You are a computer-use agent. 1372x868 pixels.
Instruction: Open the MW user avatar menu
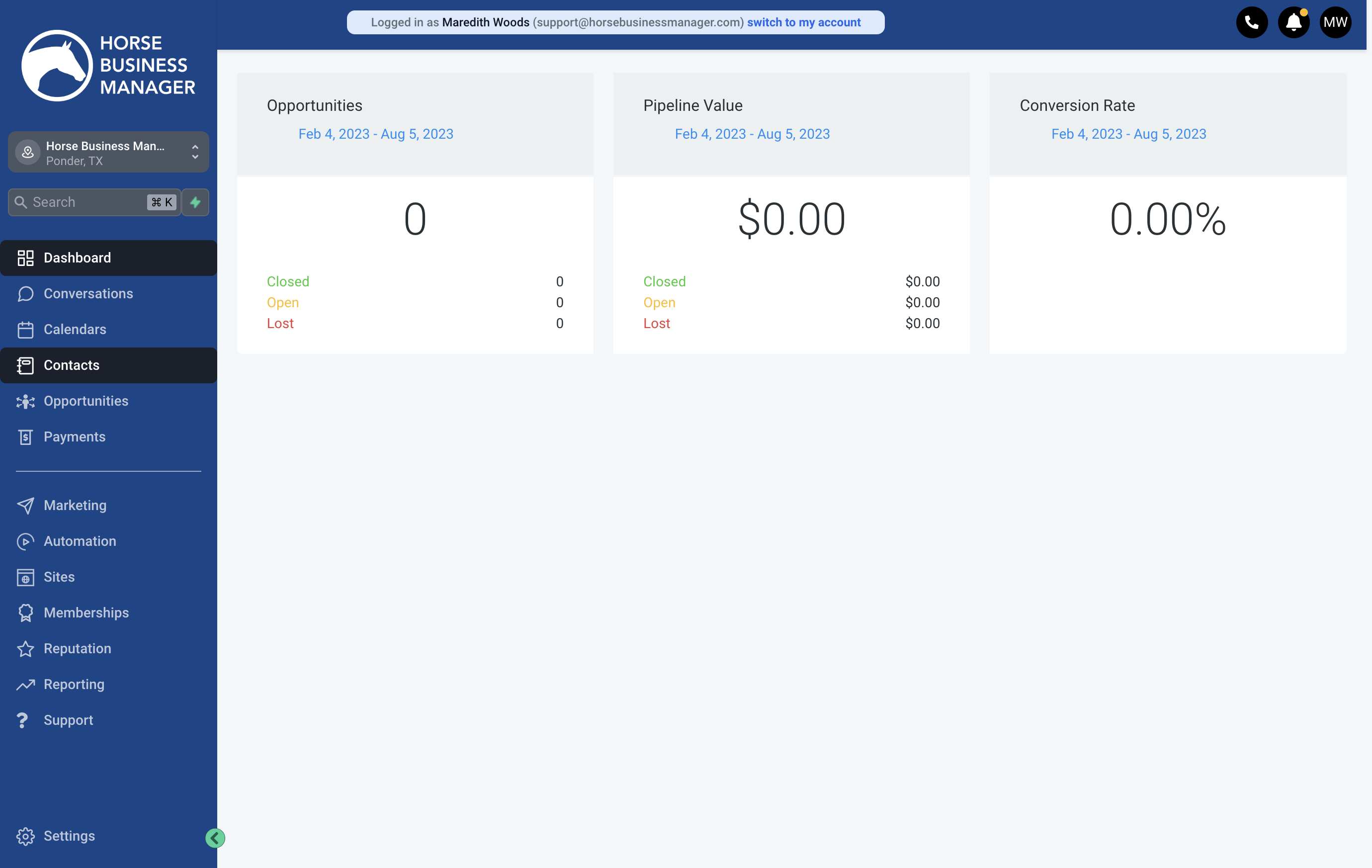click(1335, 23)
